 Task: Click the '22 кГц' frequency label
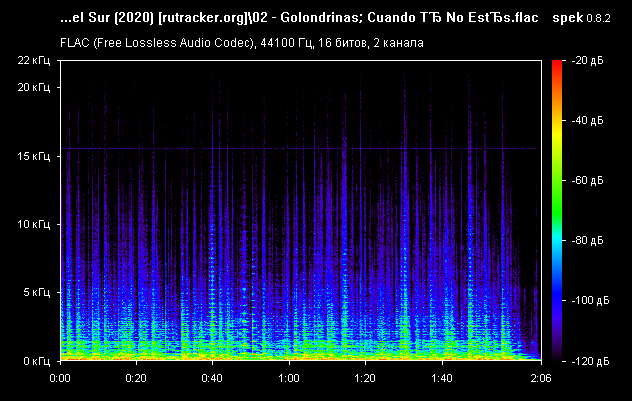pos(34,60)
